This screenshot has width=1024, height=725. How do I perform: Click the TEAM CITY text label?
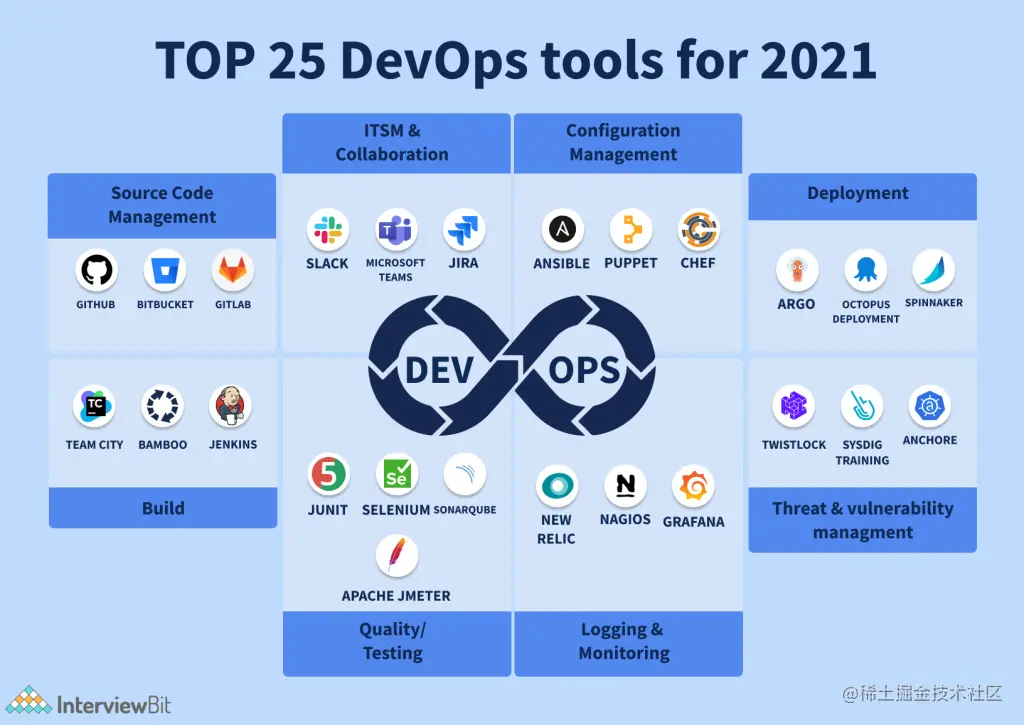pos(95,445)
